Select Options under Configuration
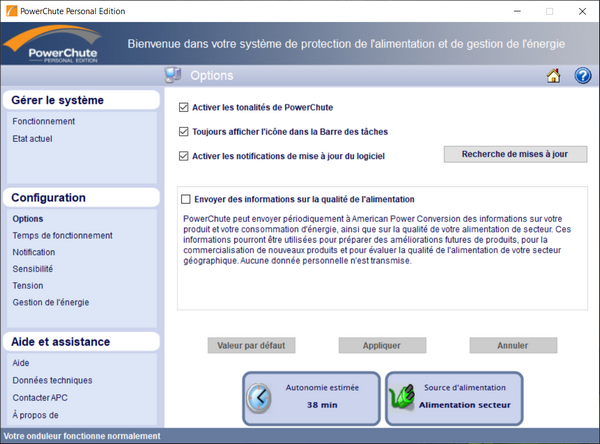Viewport: 600px width, 444px height. click(x=28, y=219)
